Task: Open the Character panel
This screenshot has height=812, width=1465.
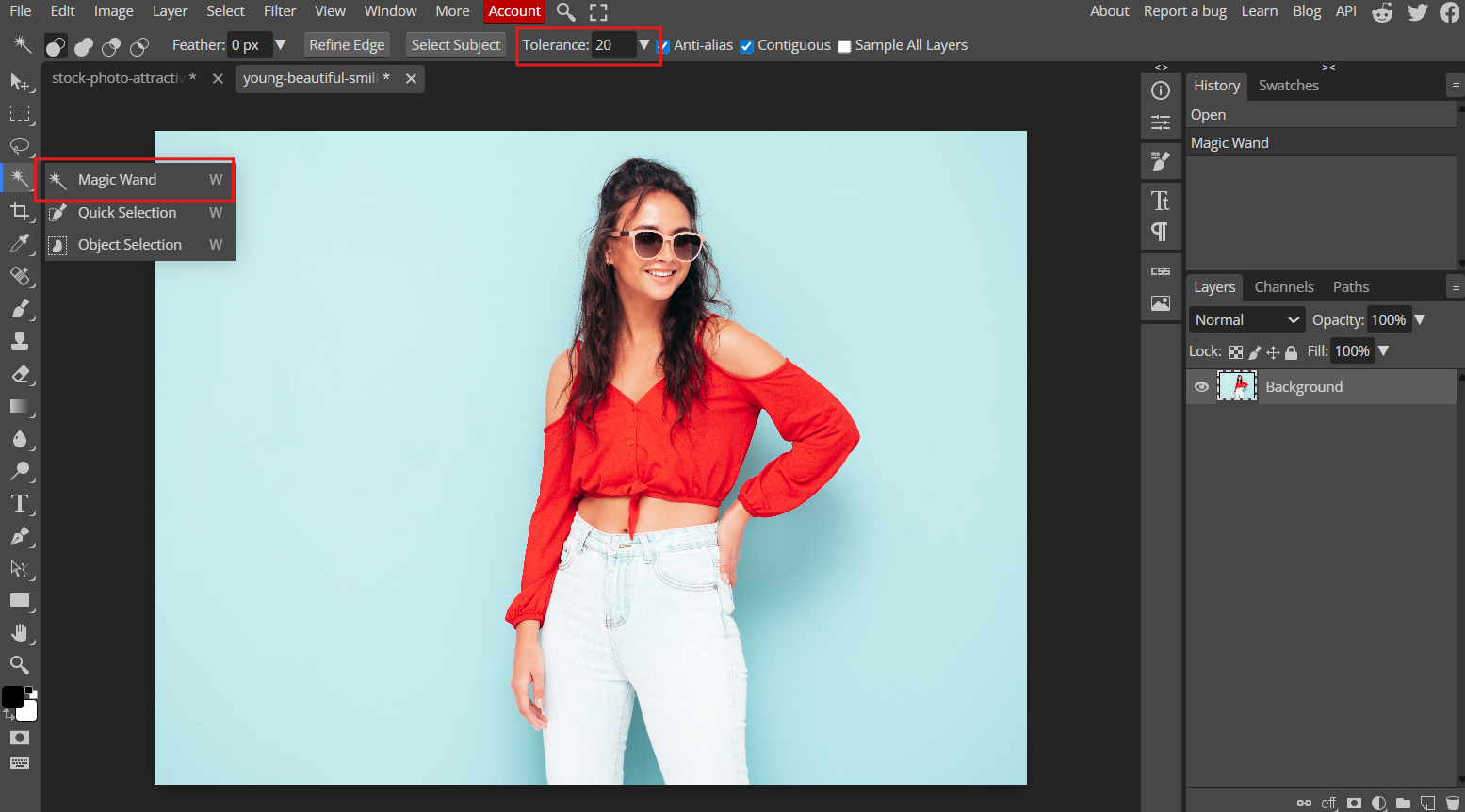Action: pos(1161,201)
